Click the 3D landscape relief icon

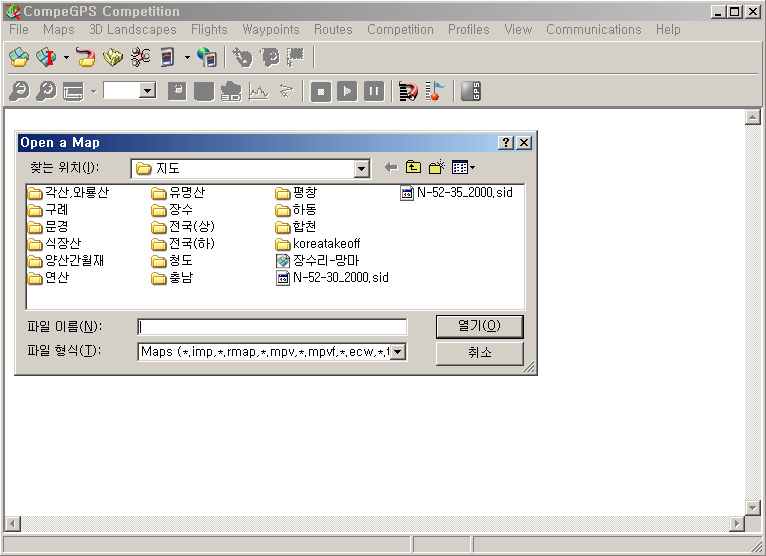113,57
